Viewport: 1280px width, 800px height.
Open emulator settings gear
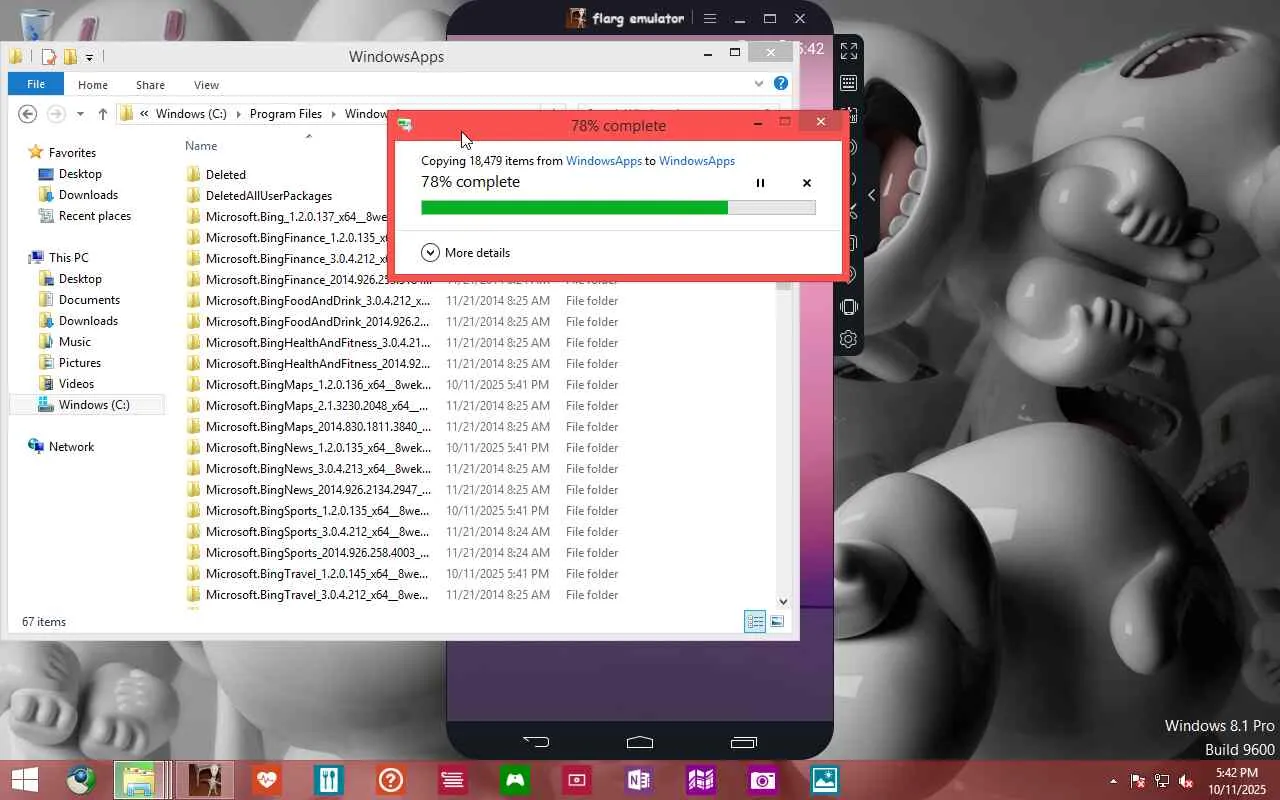coord(848,339)
